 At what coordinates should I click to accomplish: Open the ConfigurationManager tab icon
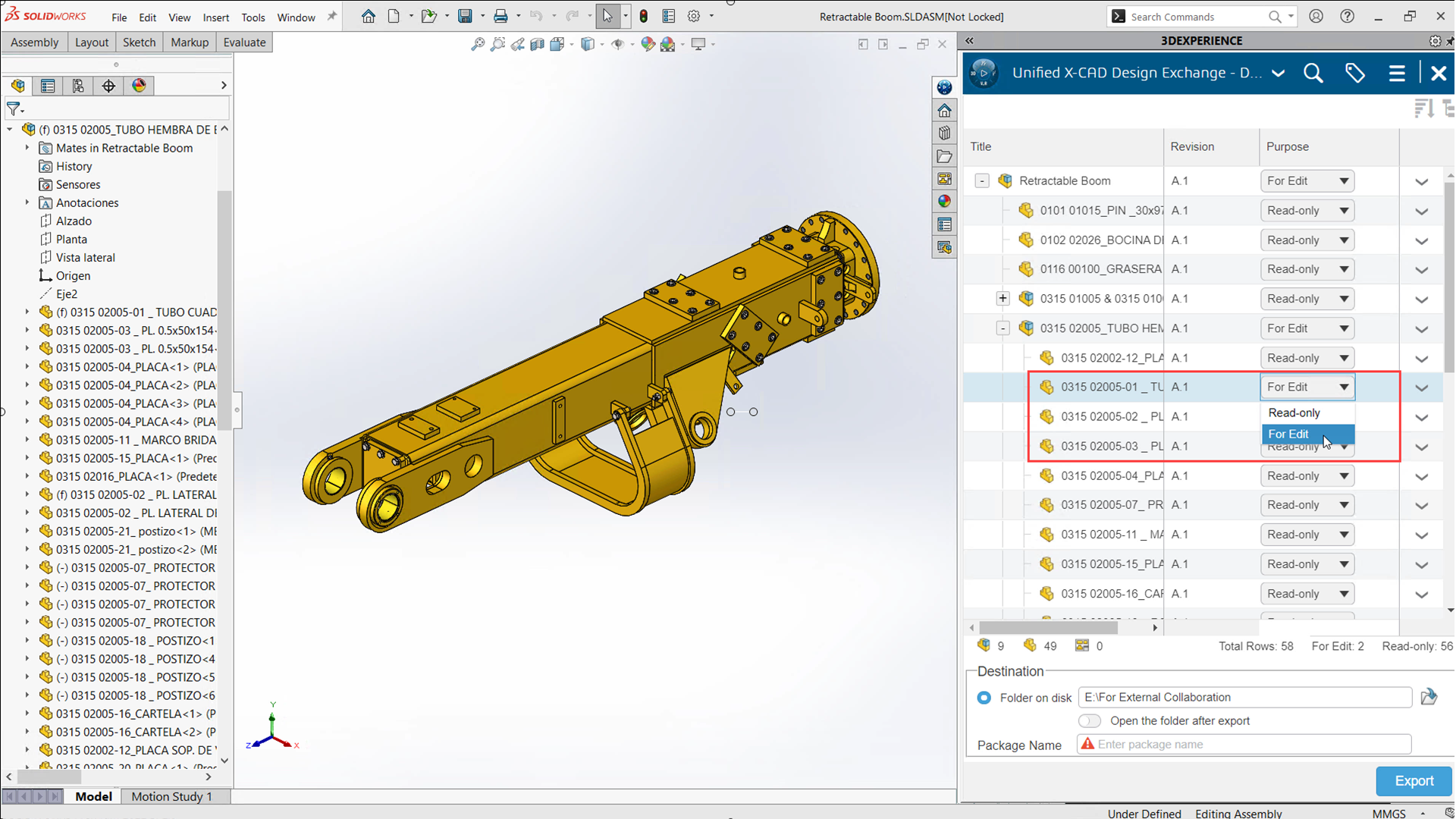78,86
